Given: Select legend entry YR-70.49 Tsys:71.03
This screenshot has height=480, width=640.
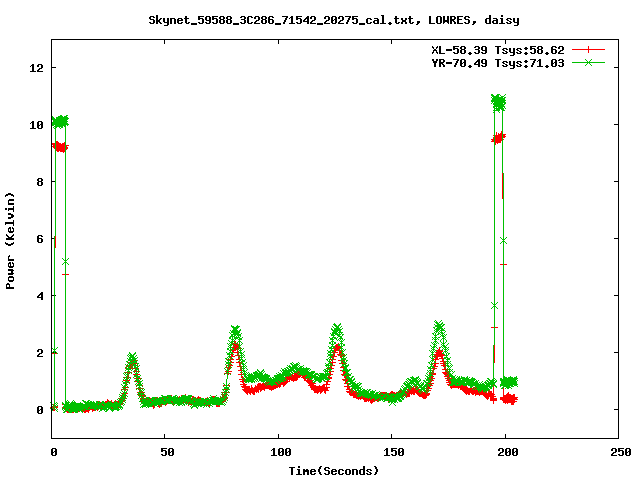Looking at the screenshot, I should (498, 63).
